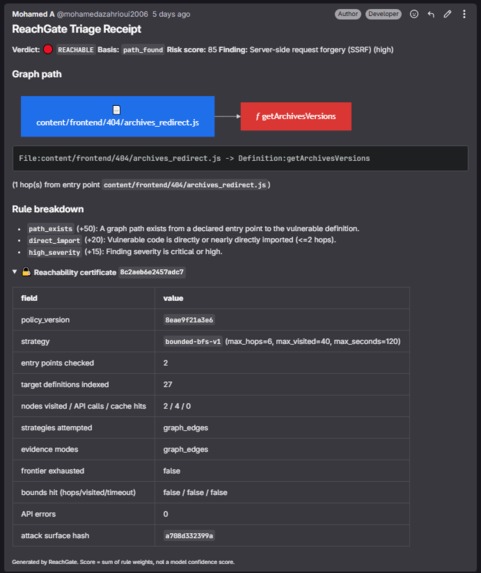Click the red REACHABLE status dot
481x573 pixels.
[48, 49]
